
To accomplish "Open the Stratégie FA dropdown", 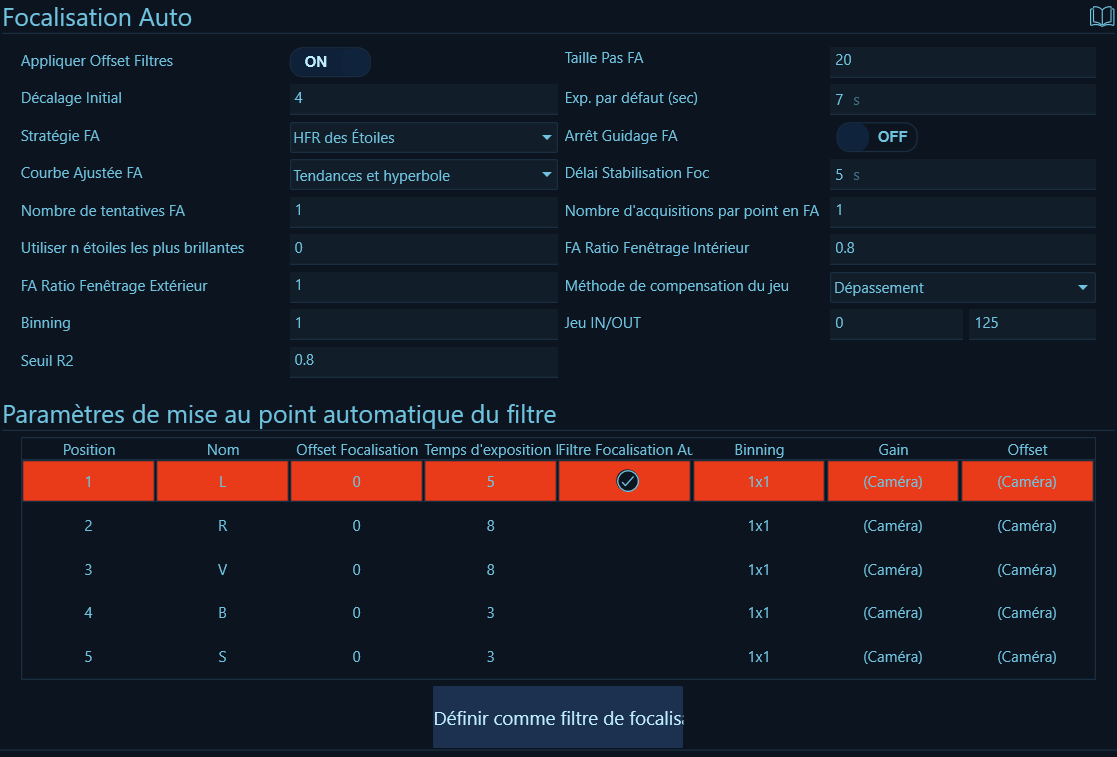I will tap(423, 137).
